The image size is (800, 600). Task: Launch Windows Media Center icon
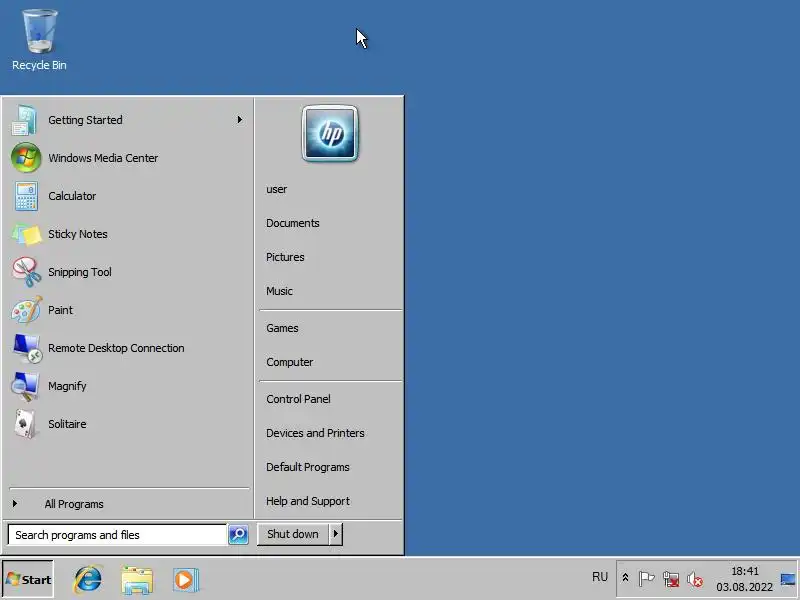click(26, 158)
